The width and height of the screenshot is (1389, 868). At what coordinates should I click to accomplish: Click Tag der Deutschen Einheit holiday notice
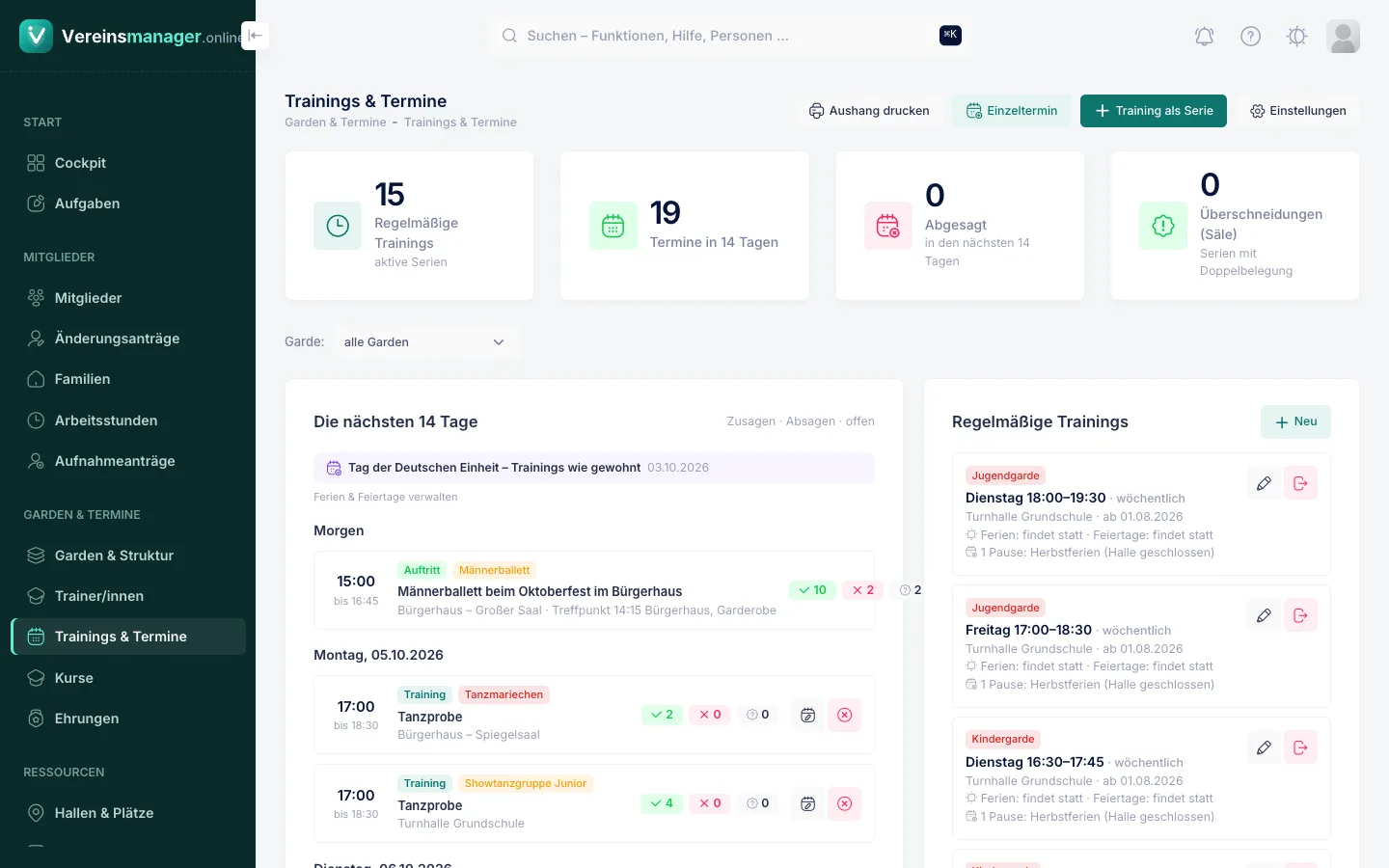594,468
